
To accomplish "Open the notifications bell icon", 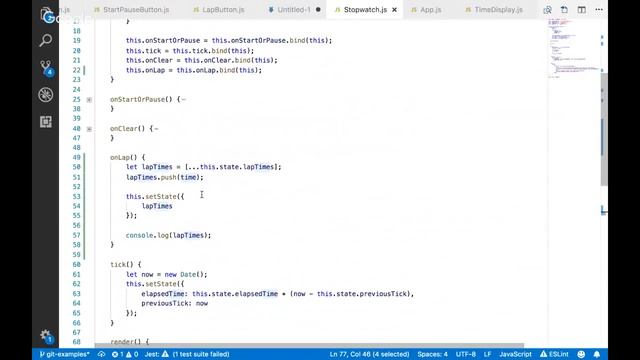I will coord(597,354).
